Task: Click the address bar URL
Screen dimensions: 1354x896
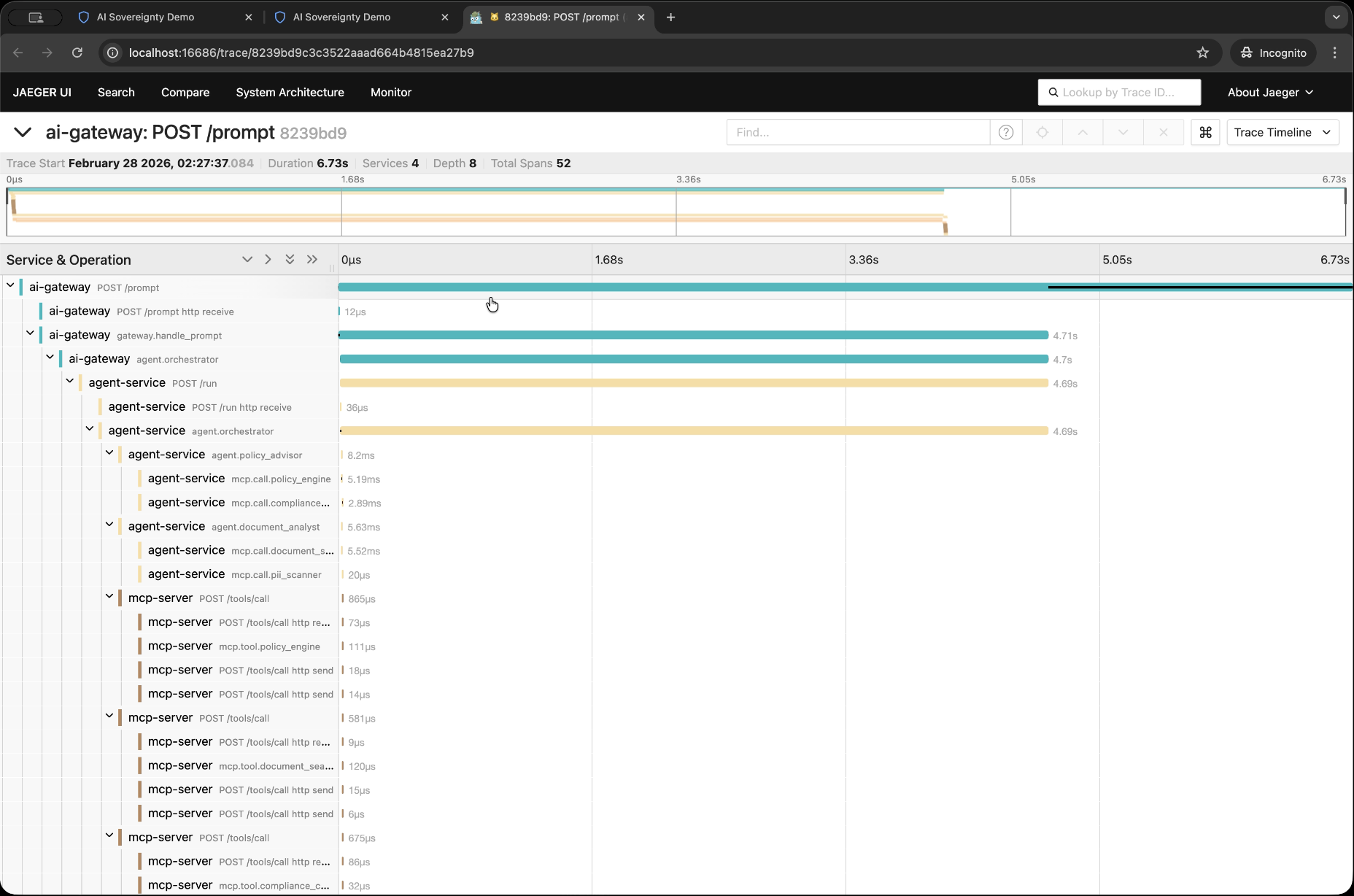Action: click(301, 53)
